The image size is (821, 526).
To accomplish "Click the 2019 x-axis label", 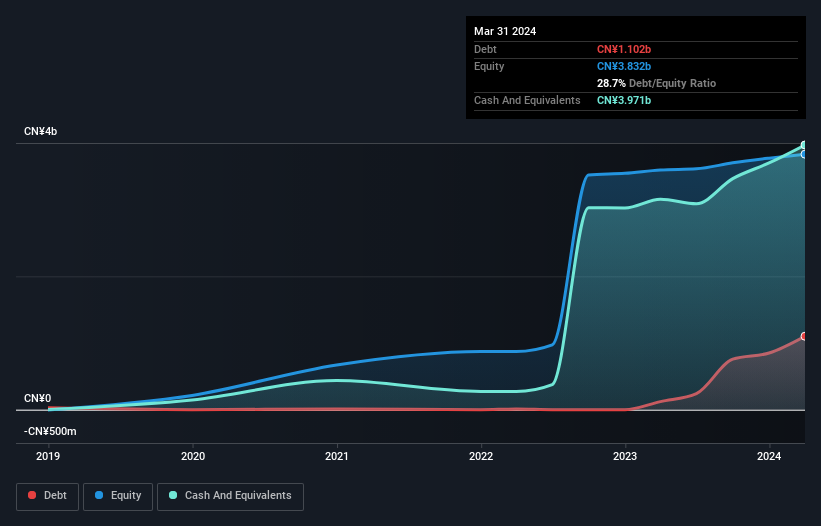I will coord(48,456).
